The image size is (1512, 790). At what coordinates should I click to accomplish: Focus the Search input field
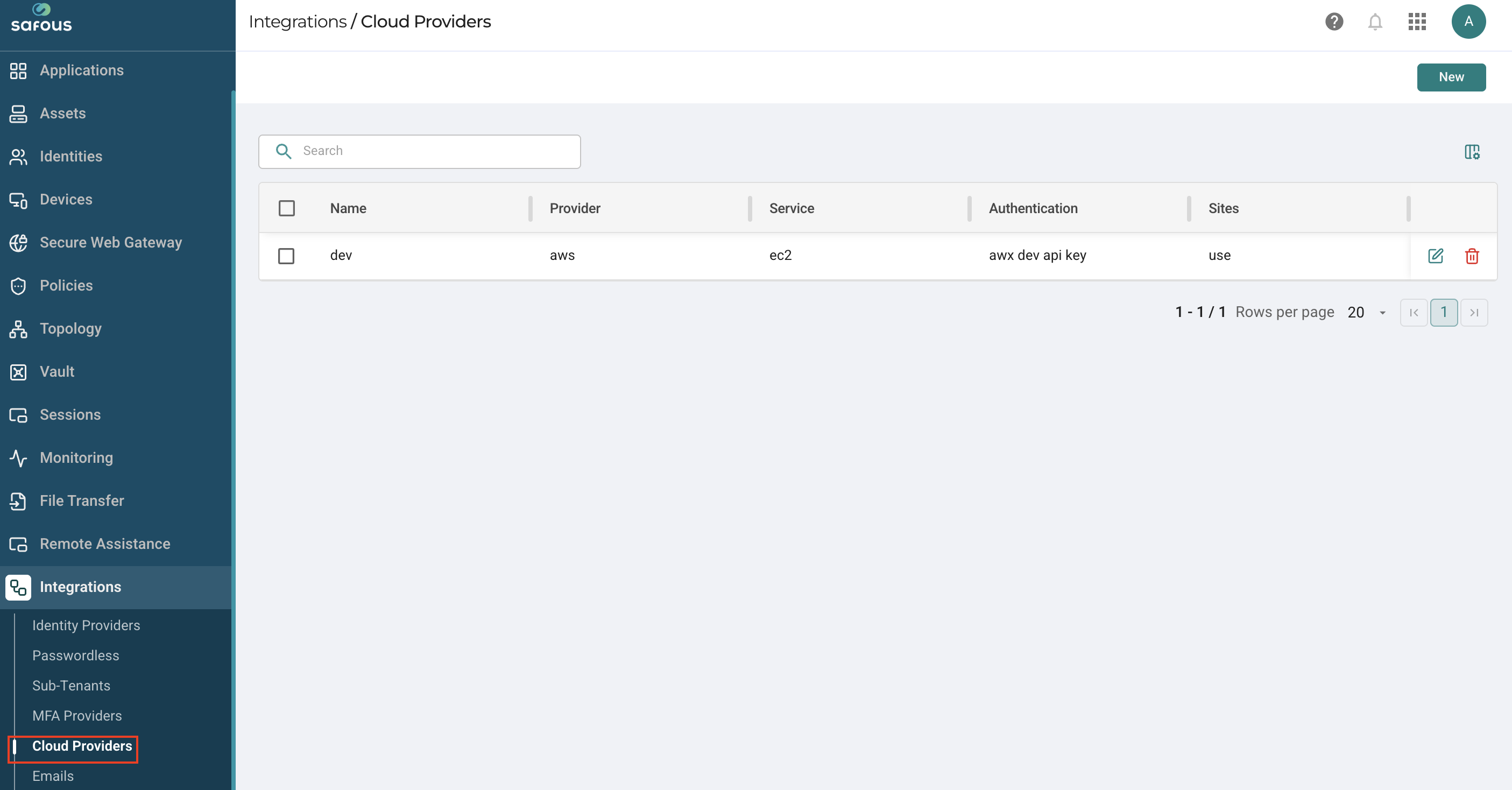click(419, 151)
